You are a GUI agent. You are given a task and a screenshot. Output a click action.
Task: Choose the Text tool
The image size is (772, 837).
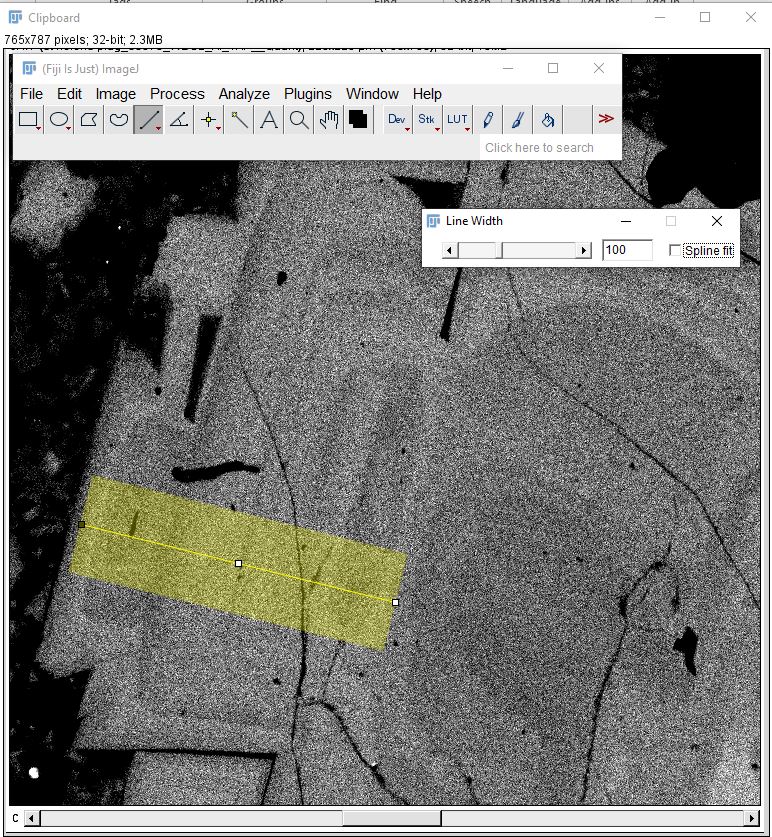[x=269, y=120]
